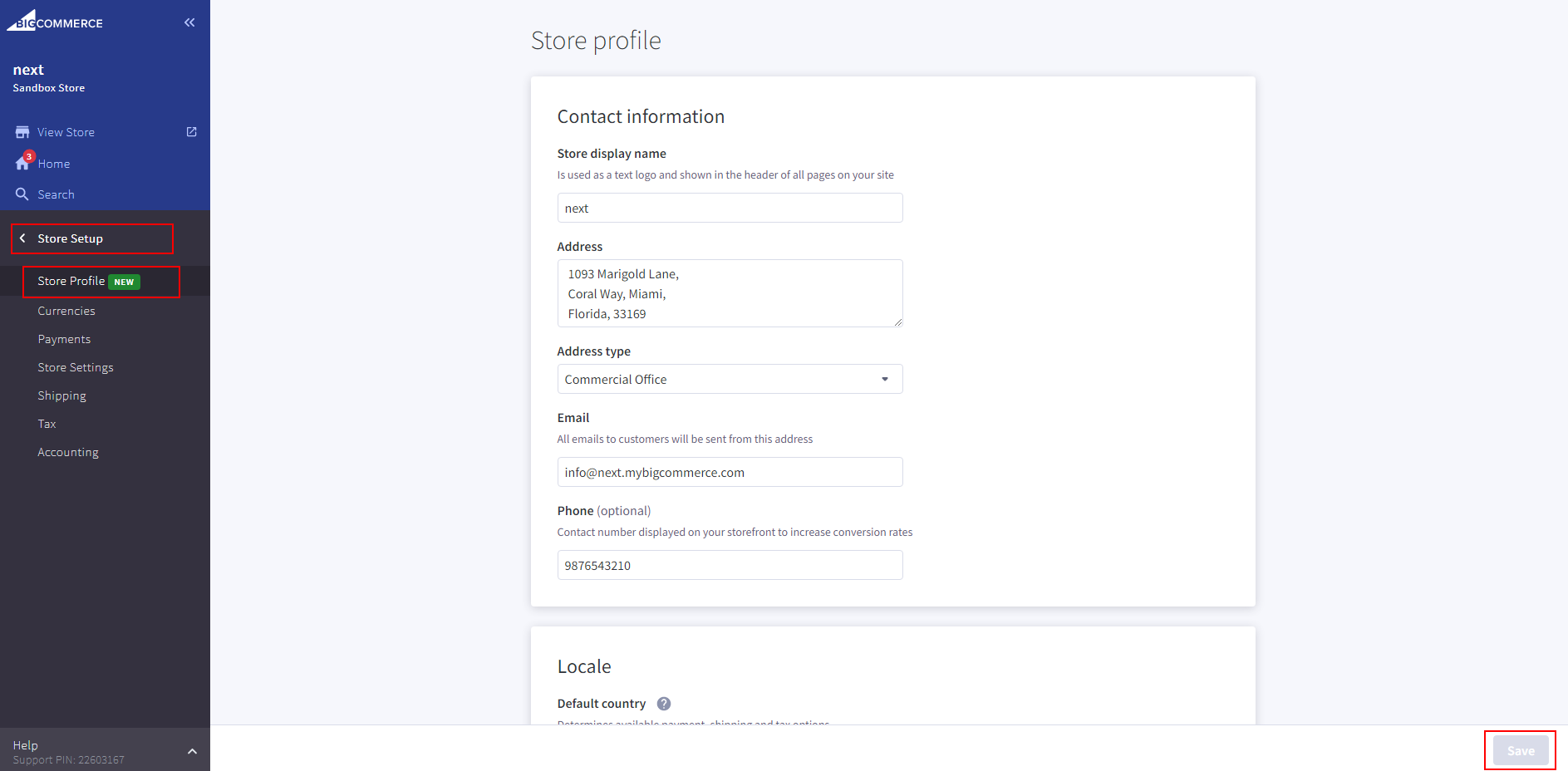The image size is (1568, 771).
Task: Focus the Phone number input field
Action: point(729,566)
